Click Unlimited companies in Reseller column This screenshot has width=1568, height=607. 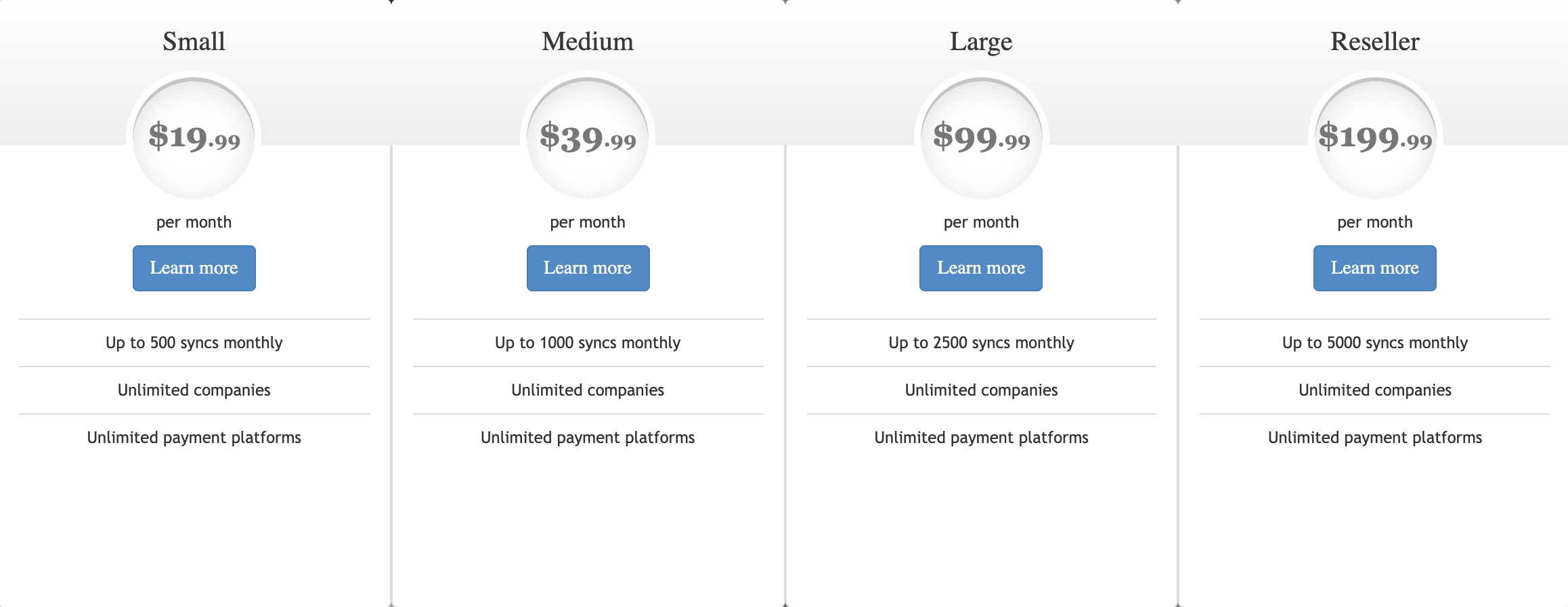[x=1375, y=390]
